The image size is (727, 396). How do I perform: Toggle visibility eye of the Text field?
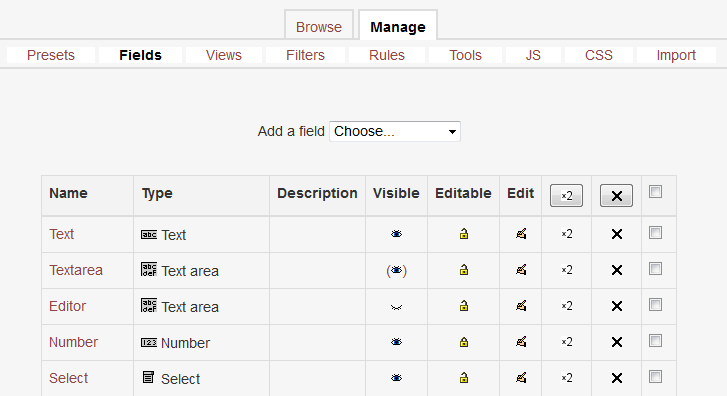pos(396,234)
